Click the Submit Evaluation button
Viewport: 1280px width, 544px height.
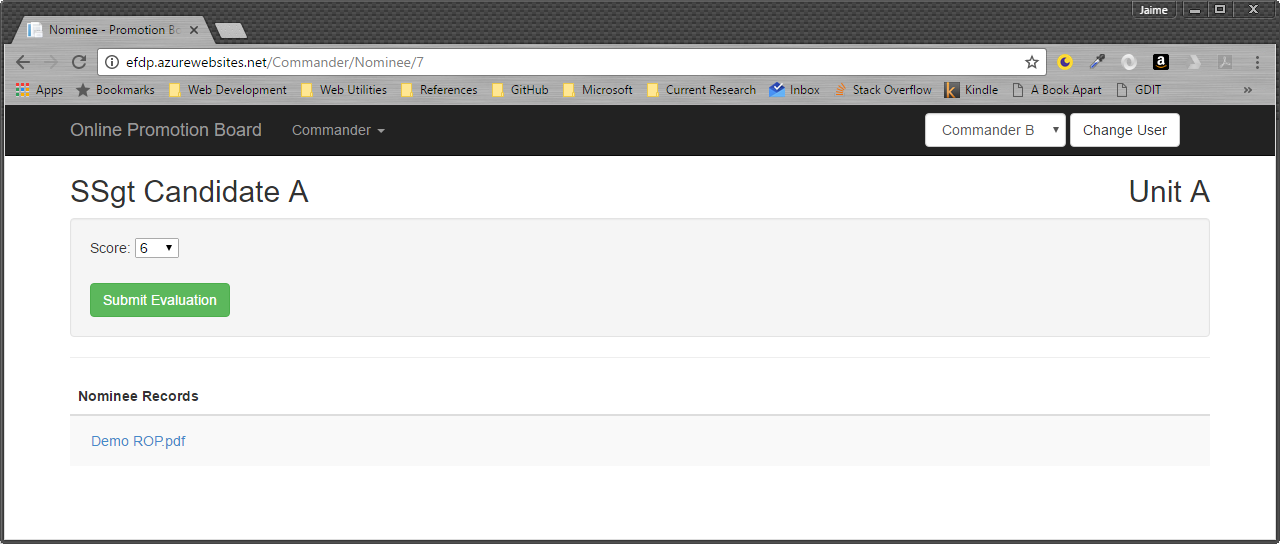pos(160,300)
